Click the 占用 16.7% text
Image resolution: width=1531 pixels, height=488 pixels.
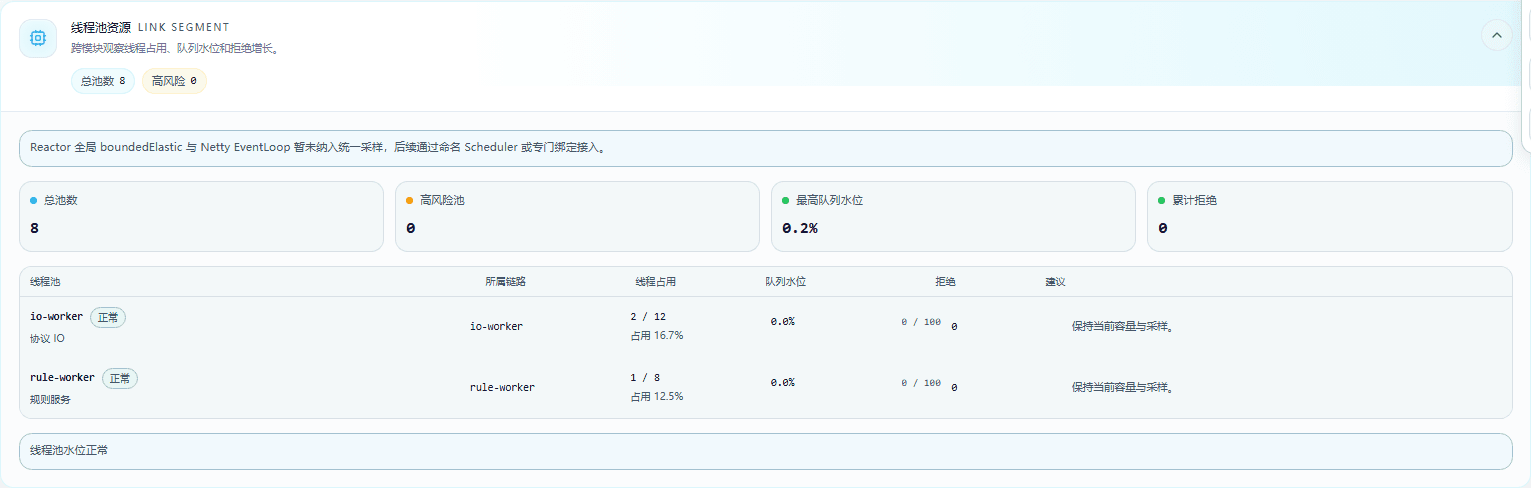(656, 336)
